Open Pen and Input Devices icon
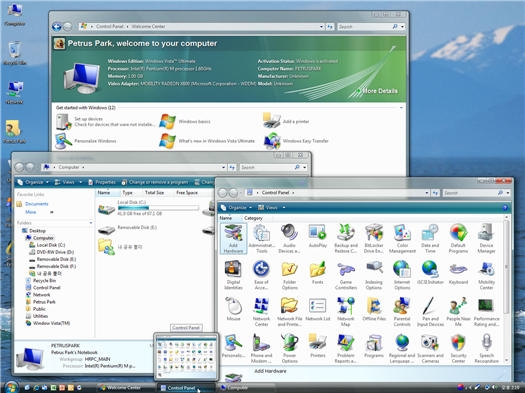The image size is (525, 393). coord(430,312)
